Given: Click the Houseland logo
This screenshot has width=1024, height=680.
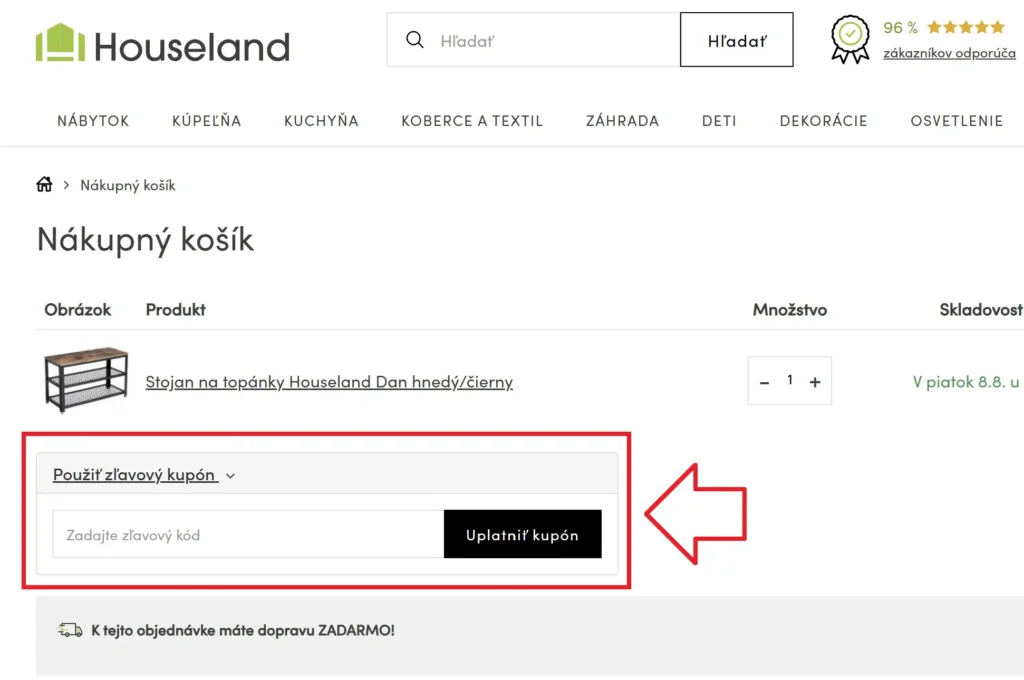Looking at the screenshot, I should click(x=162, y=44).
